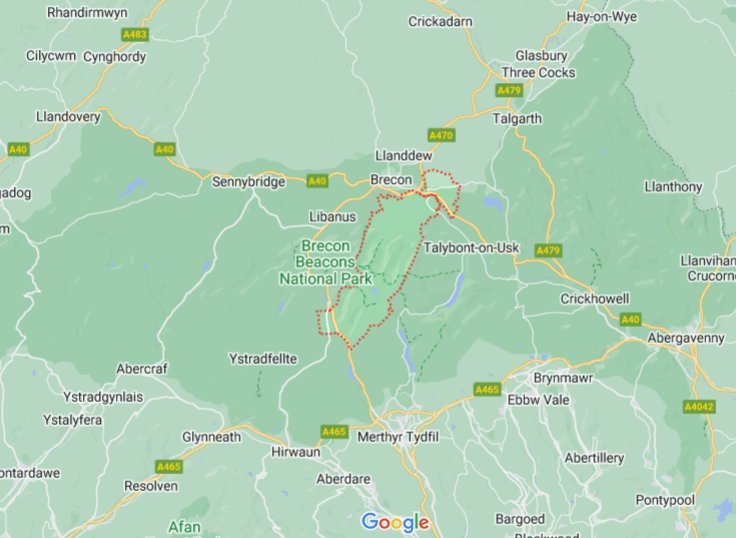The width and height of the screenshot is (736, 538).
Task: Click the A40 shield below Crickhowell
Action: pos(630,320)
